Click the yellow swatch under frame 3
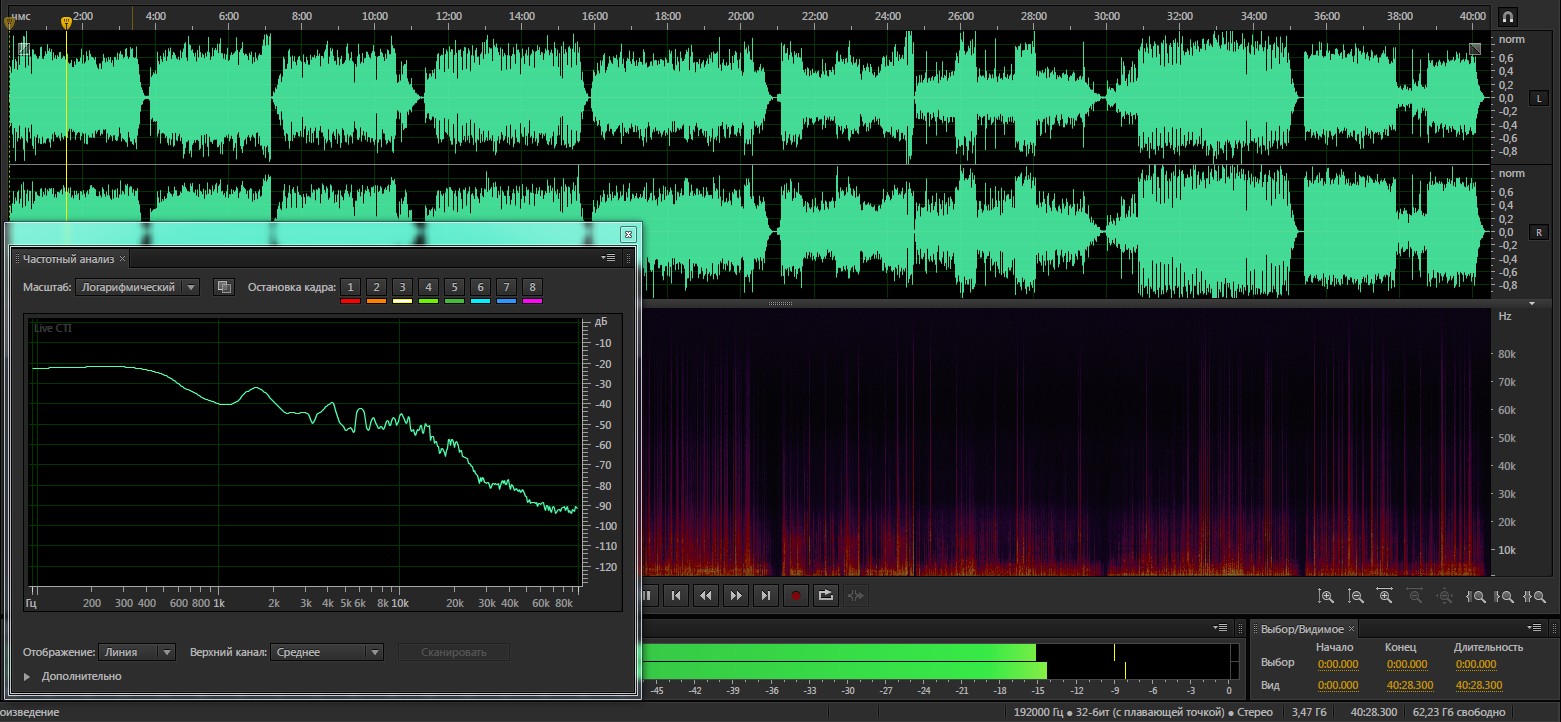This screenshot has width=1561, height=722. (402, 300)
